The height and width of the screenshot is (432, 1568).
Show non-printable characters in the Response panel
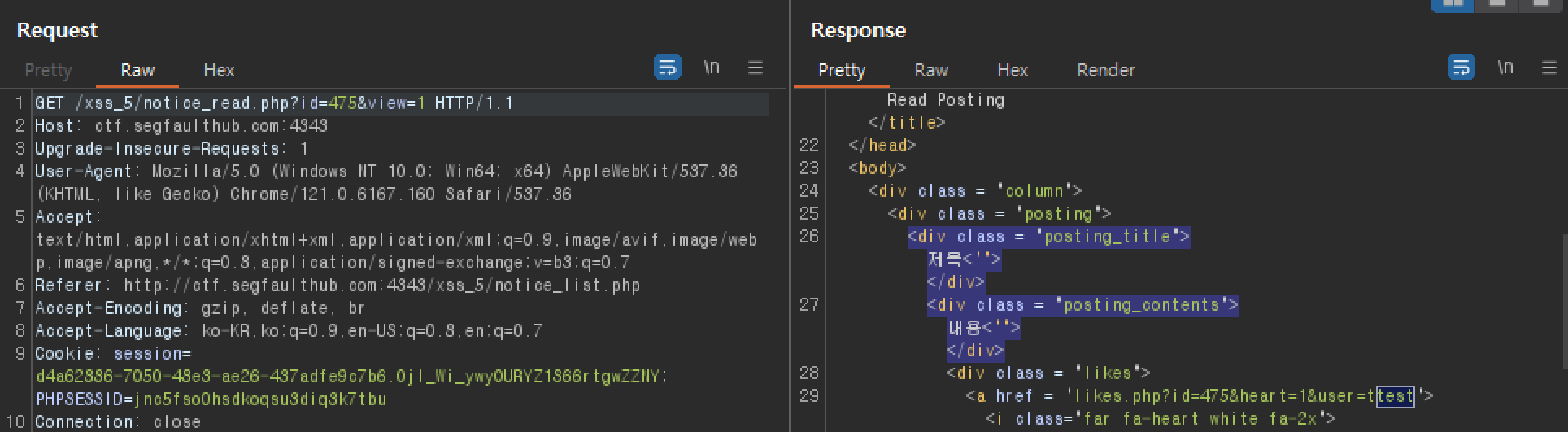1505,68
